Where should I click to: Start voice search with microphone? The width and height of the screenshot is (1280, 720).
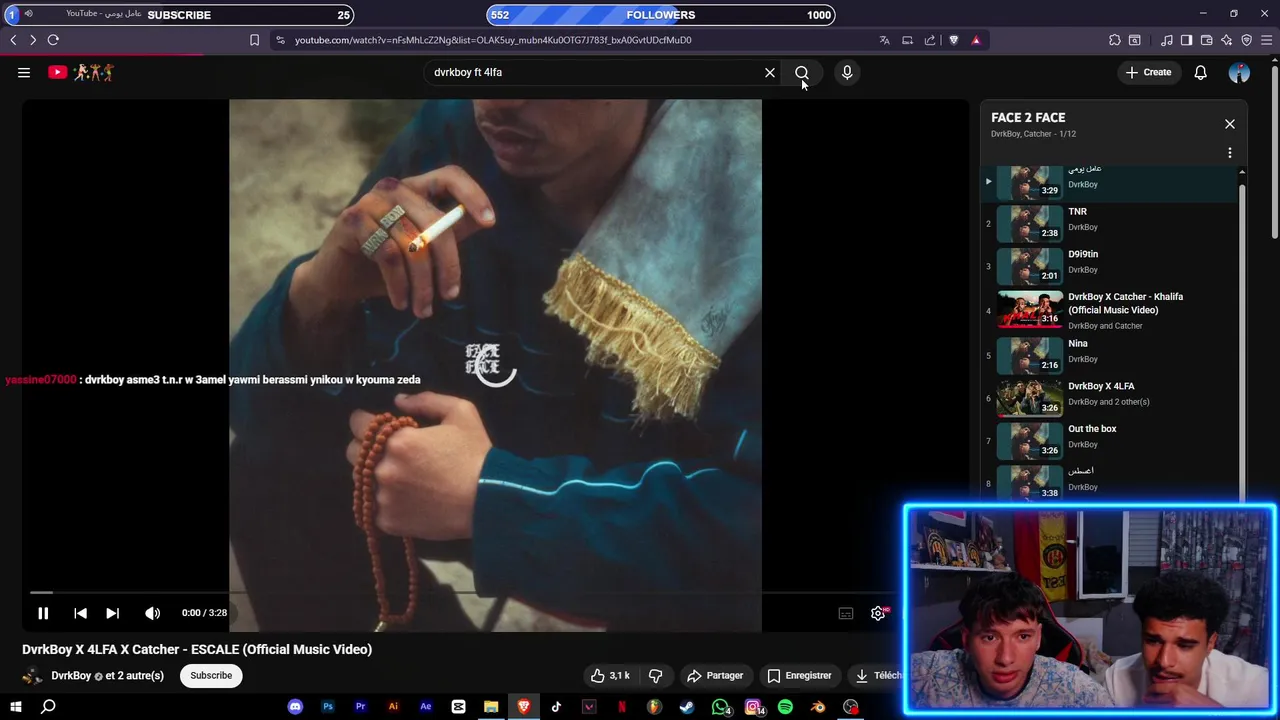click(847, 72)
